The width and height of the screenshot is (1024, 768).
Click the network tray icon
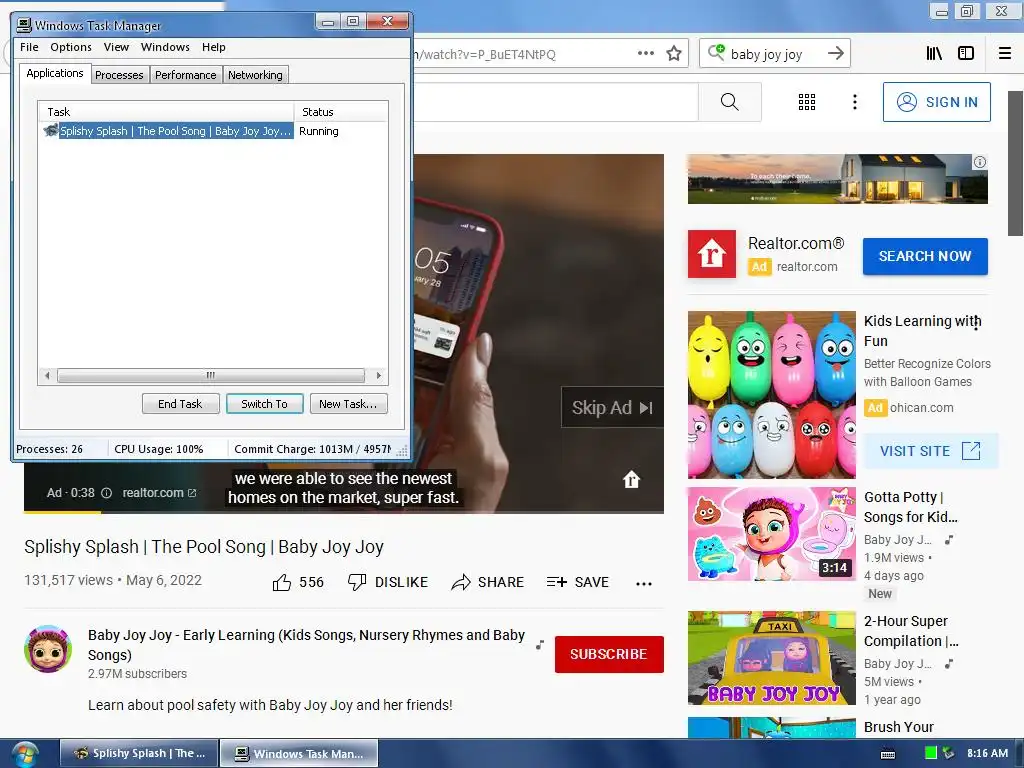(948, 753)
